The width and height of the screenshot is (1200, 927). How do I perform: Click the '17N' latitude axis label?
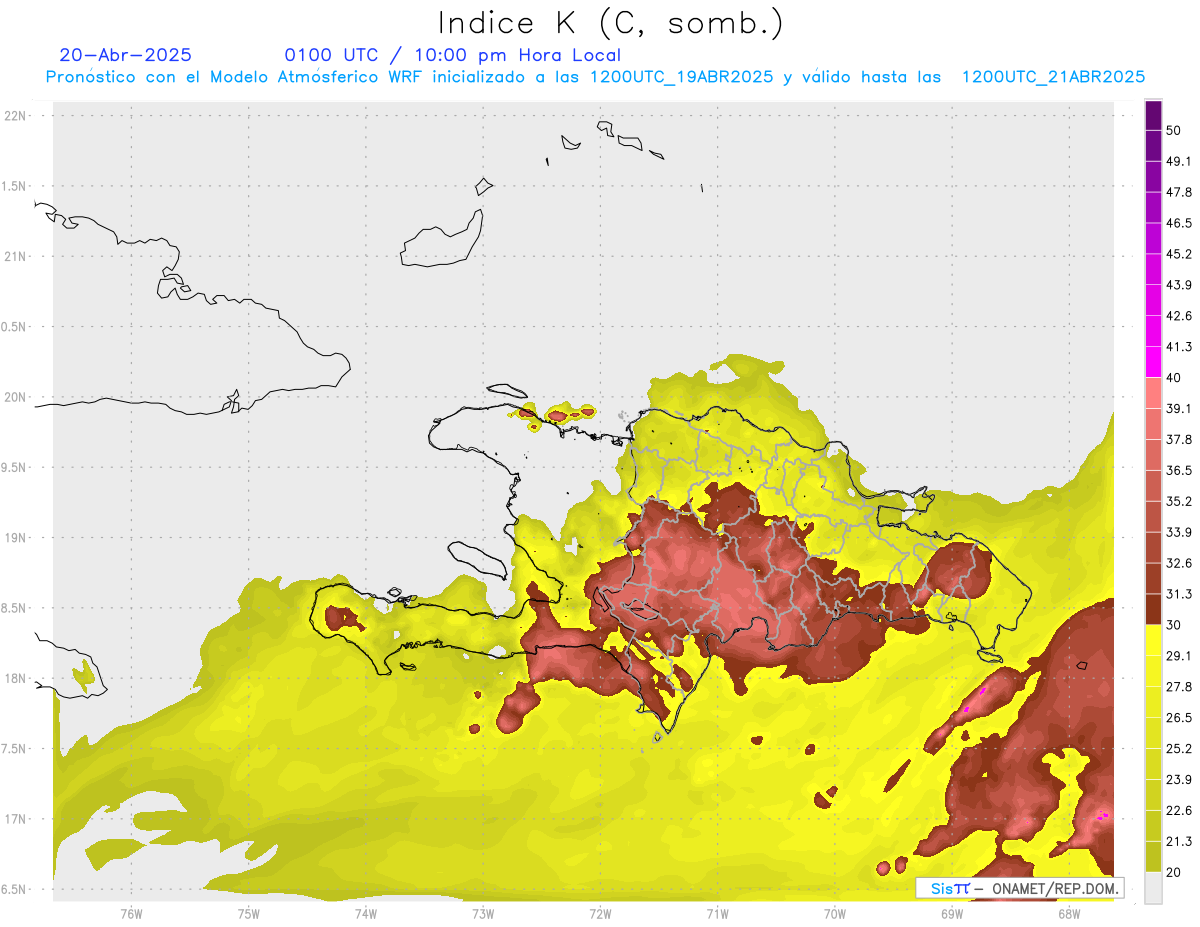click(15, 819)
